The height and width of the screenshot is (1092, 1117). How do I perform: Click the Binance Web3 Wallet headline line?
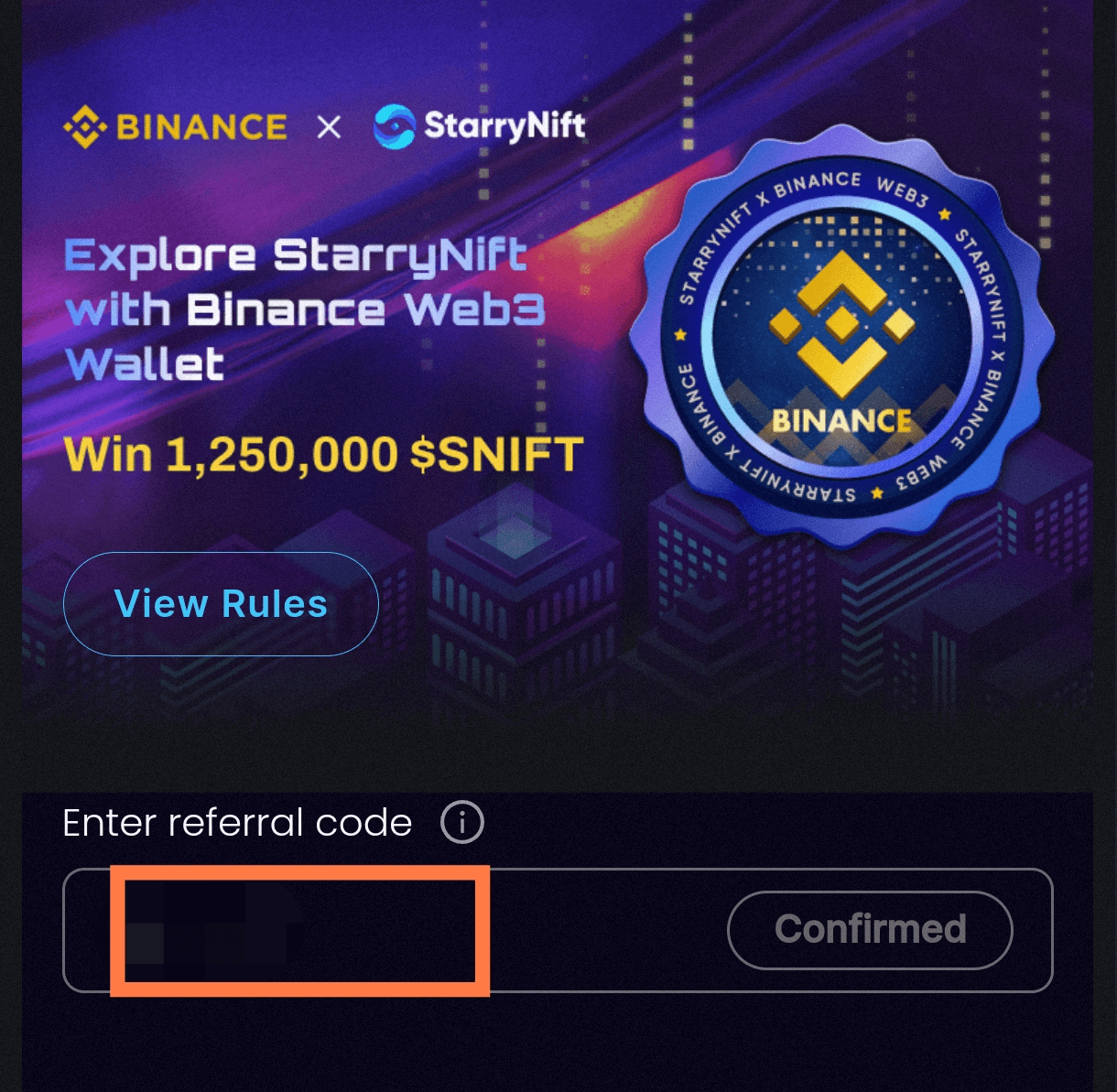305,310
